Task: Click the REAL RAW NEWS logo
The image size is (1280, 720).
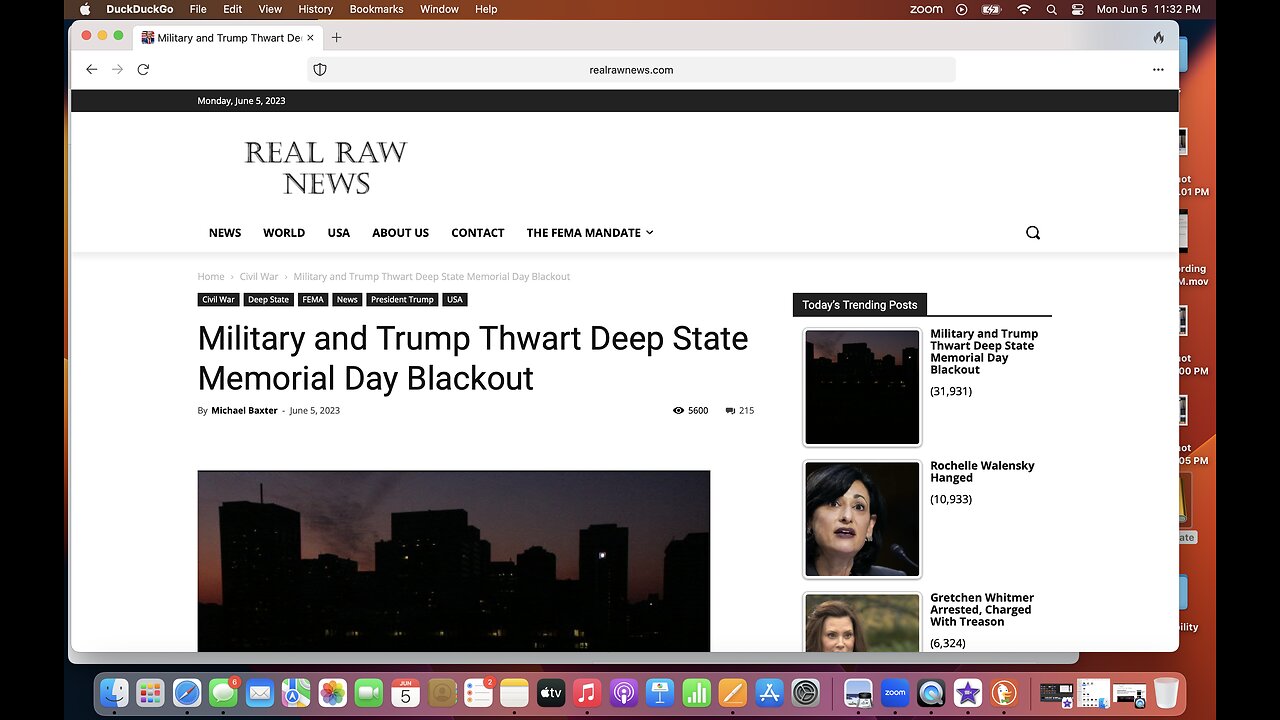Action: point(326,168)
